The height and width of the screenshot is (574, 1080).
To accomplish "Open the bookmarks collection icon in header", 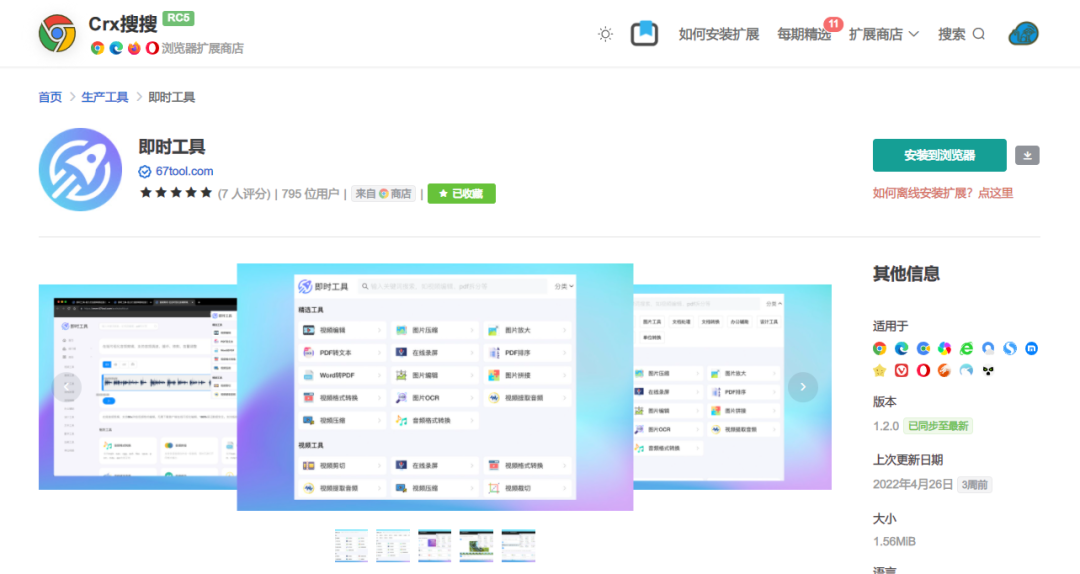I will pos(644,34).
